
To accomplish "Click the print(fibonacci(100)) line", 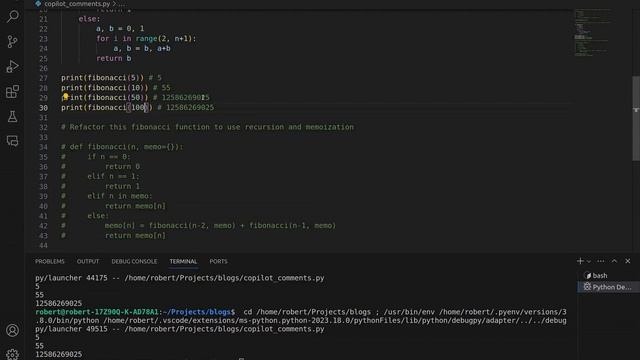I will [x=138, y=107].
